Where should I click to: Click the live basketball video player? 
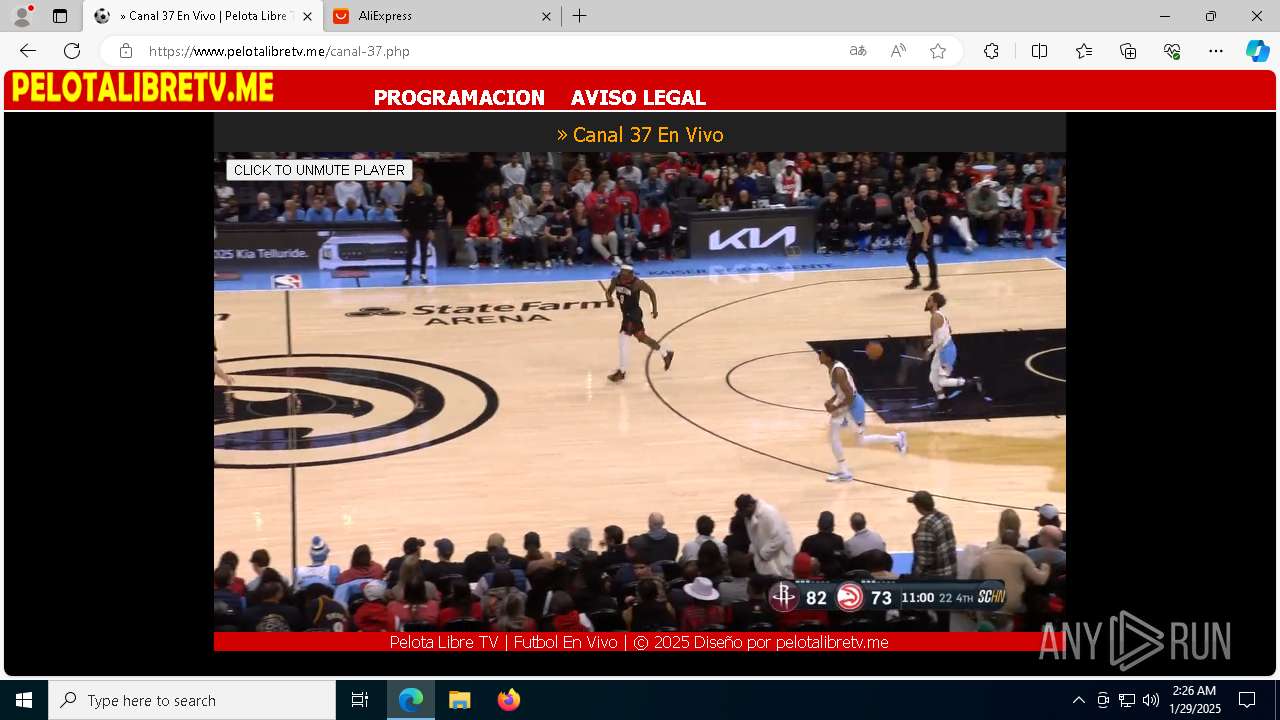click(x=640, y=391)
